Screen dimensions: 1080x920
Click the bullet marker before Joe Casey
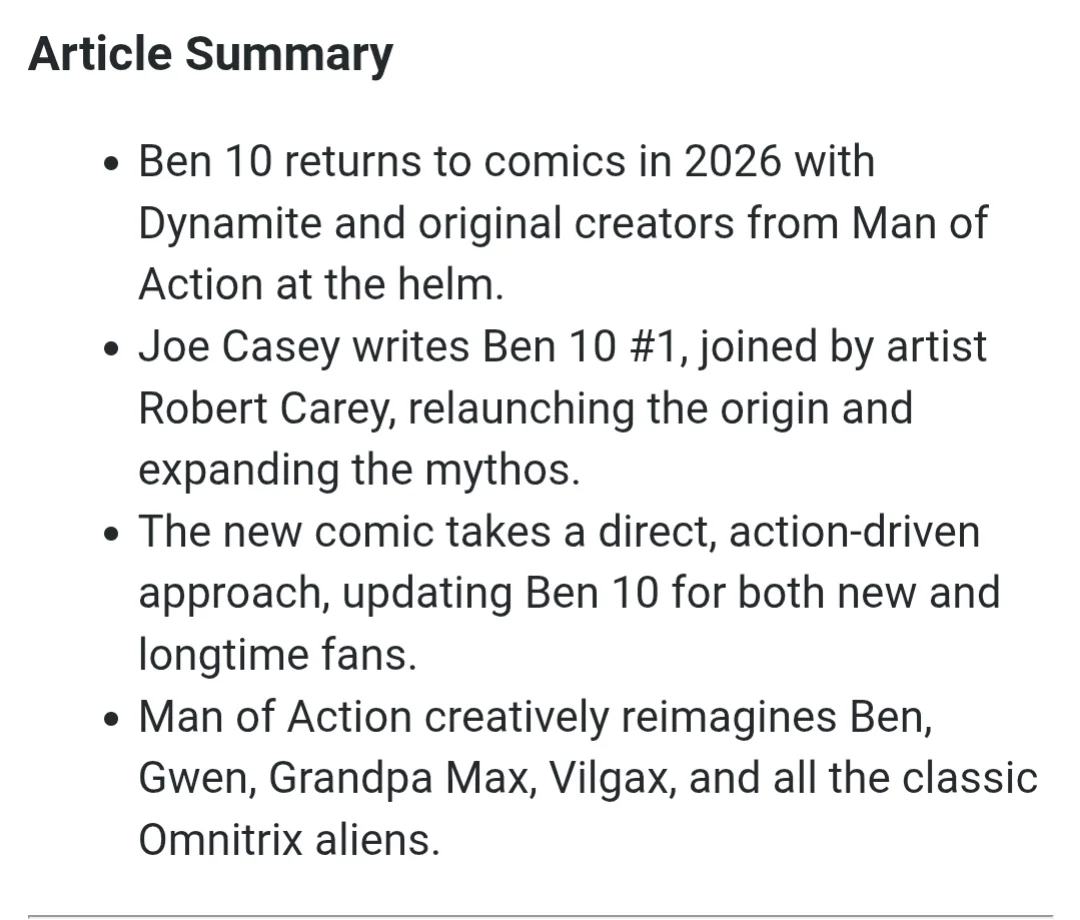pyautogui.click(x=113, y=350)
